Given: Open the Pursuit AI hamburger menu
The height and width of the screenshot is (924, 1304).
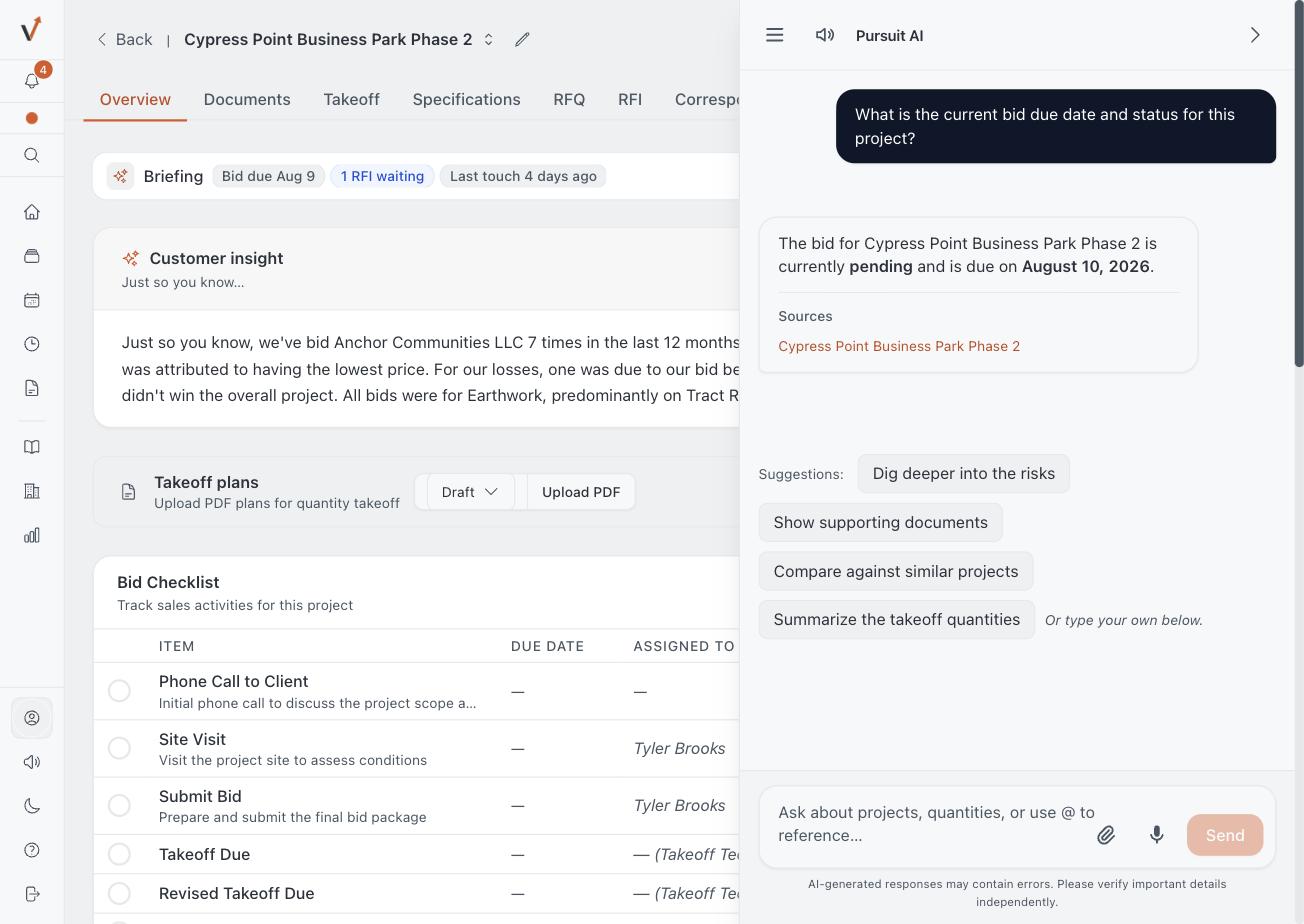Looking at the screenshot, I should coord(774,35).
